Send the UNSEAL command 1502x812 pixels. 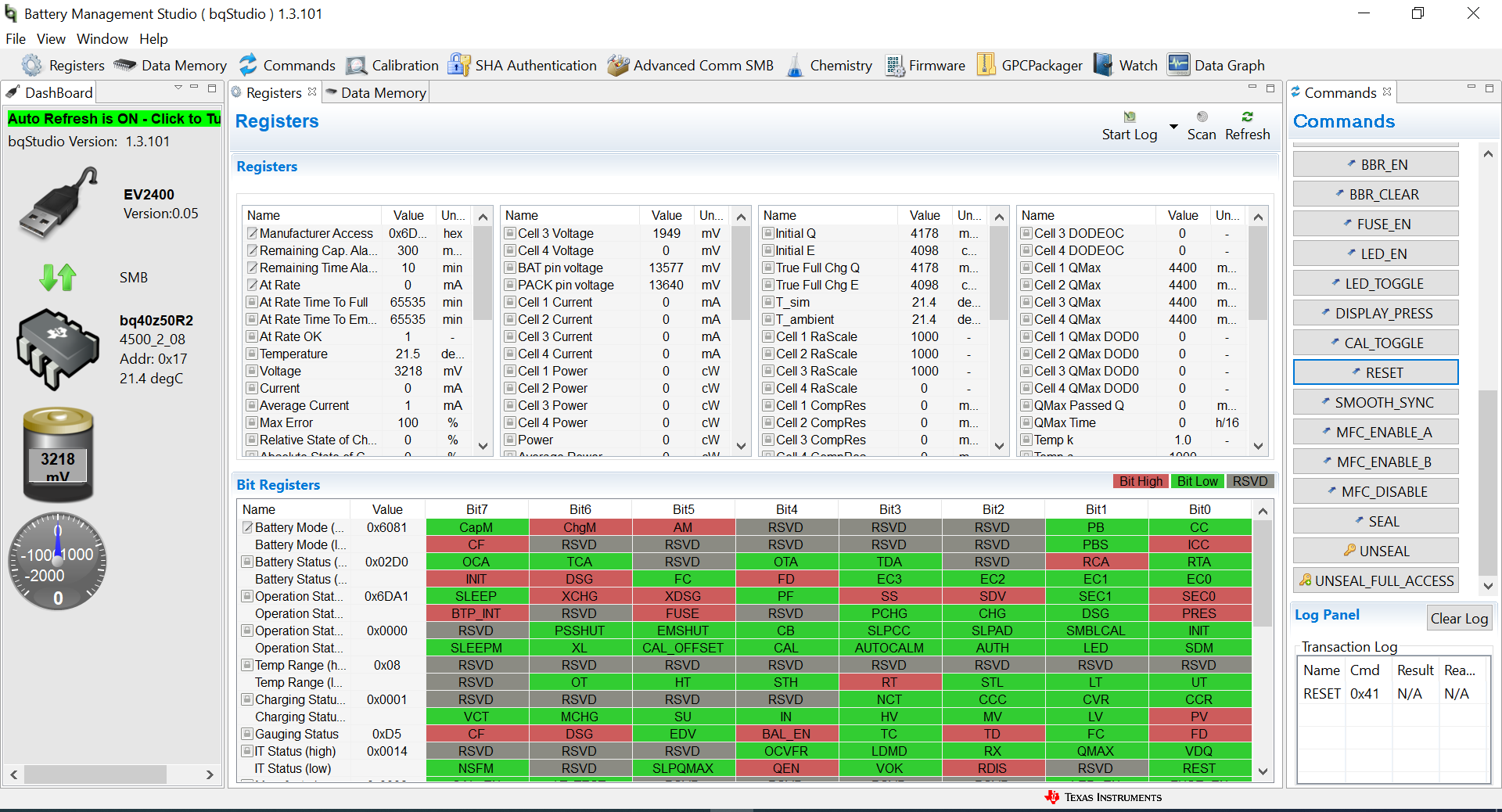[1375, 551]
